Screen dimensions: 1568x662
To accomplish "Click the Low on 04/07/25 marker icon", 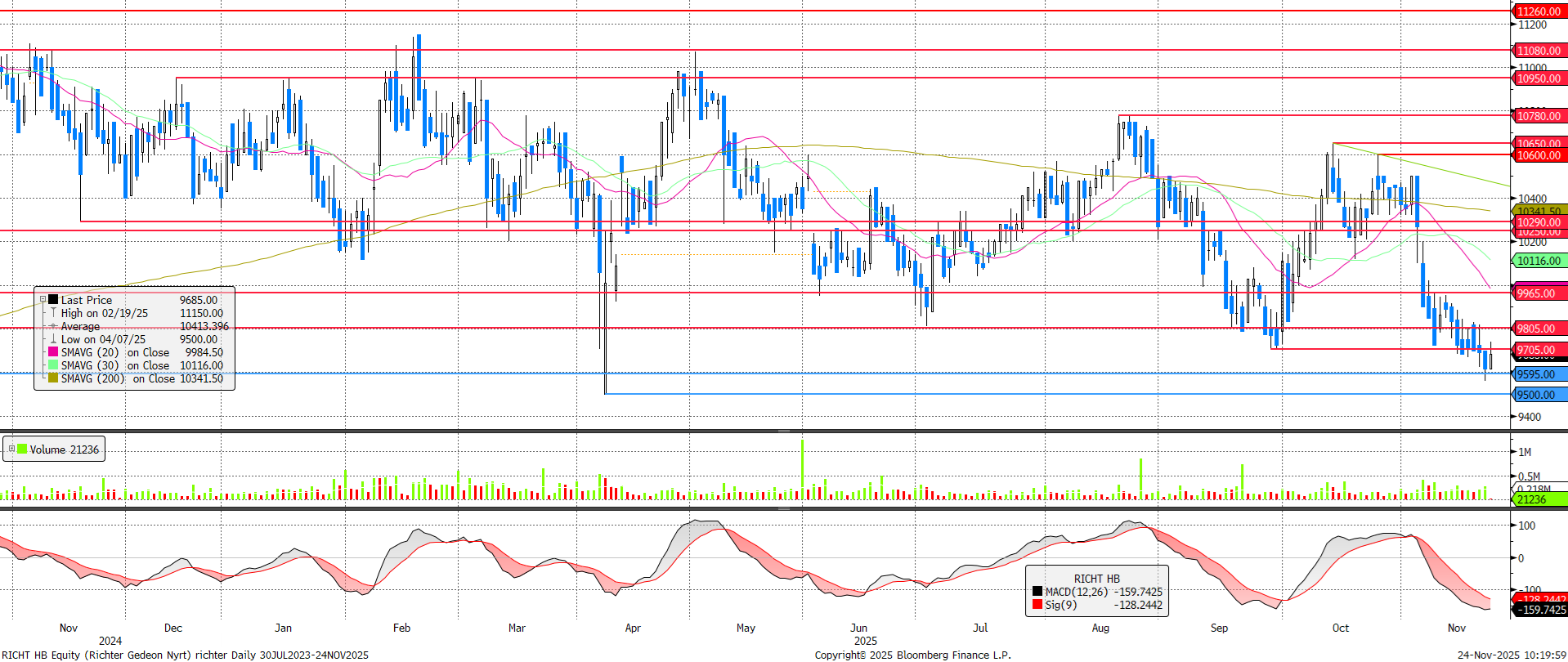I will 53,339.
